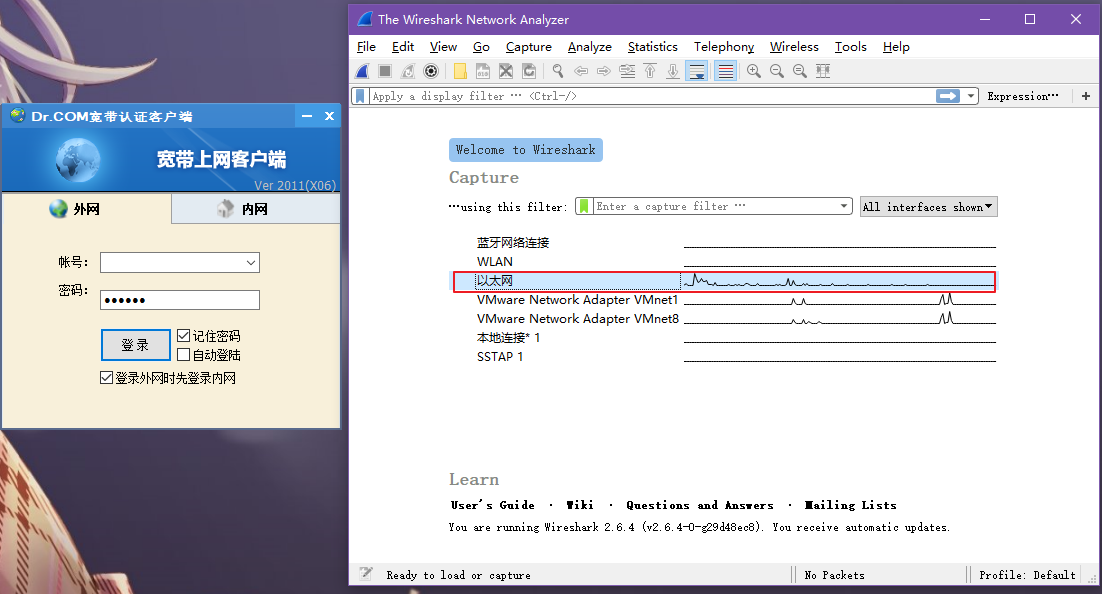Open the User's Guide link
Image resolution: width=1102 pixels, height=594 pixels.
click(493, 505)
